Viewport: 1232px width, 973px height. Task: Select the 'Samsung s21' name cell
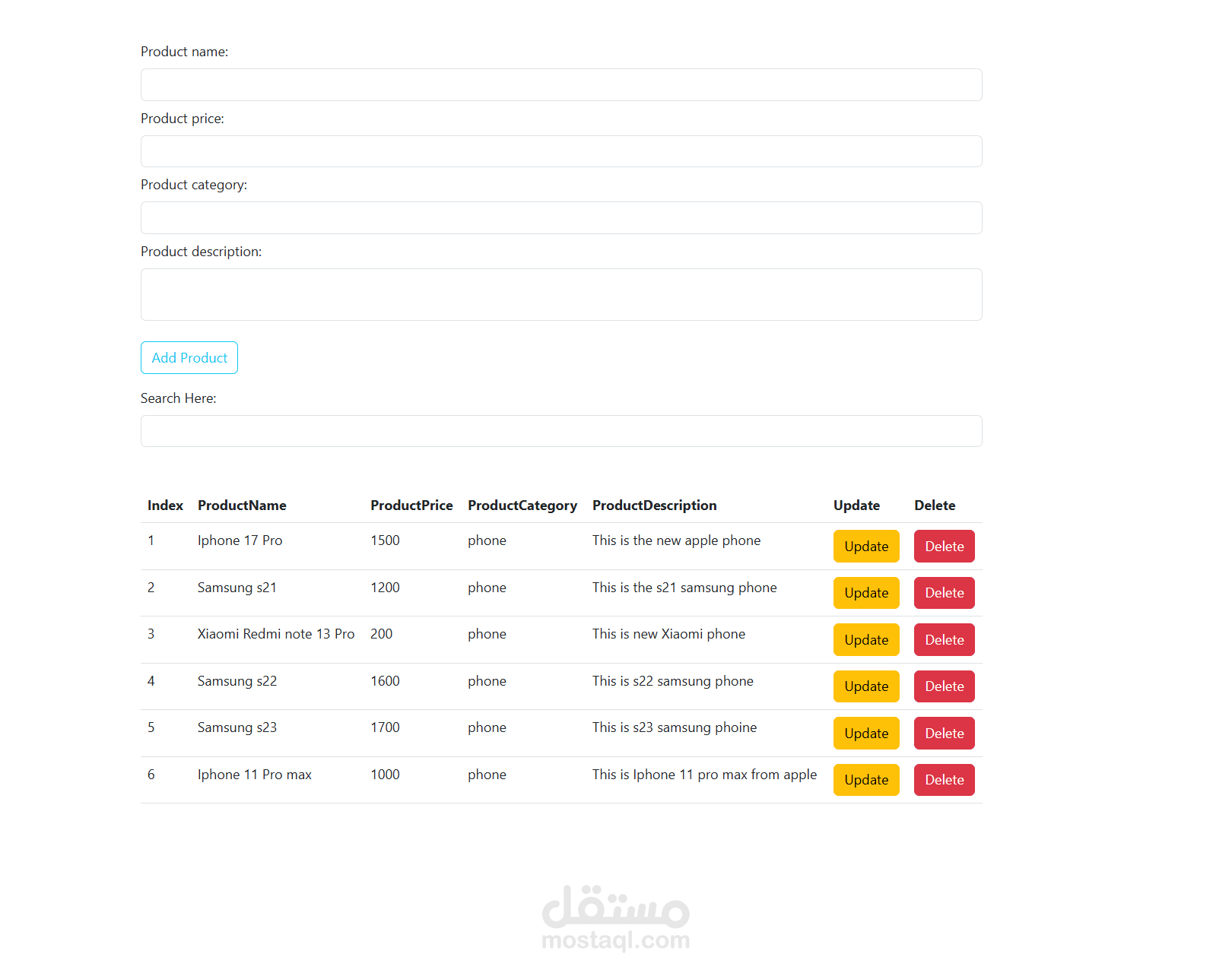pos(237,588)
